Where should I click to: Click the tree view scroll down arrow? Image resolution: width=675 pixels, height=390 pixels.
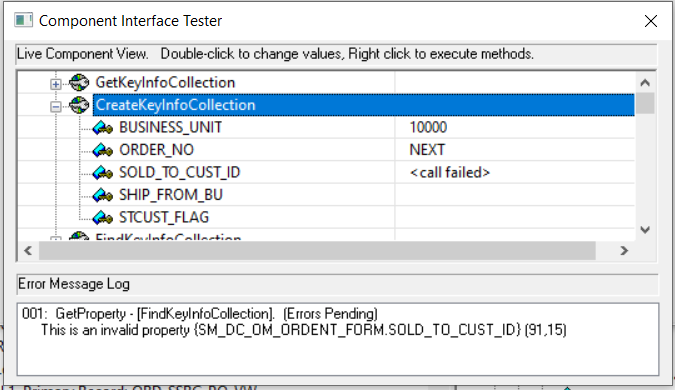(645, 230)
